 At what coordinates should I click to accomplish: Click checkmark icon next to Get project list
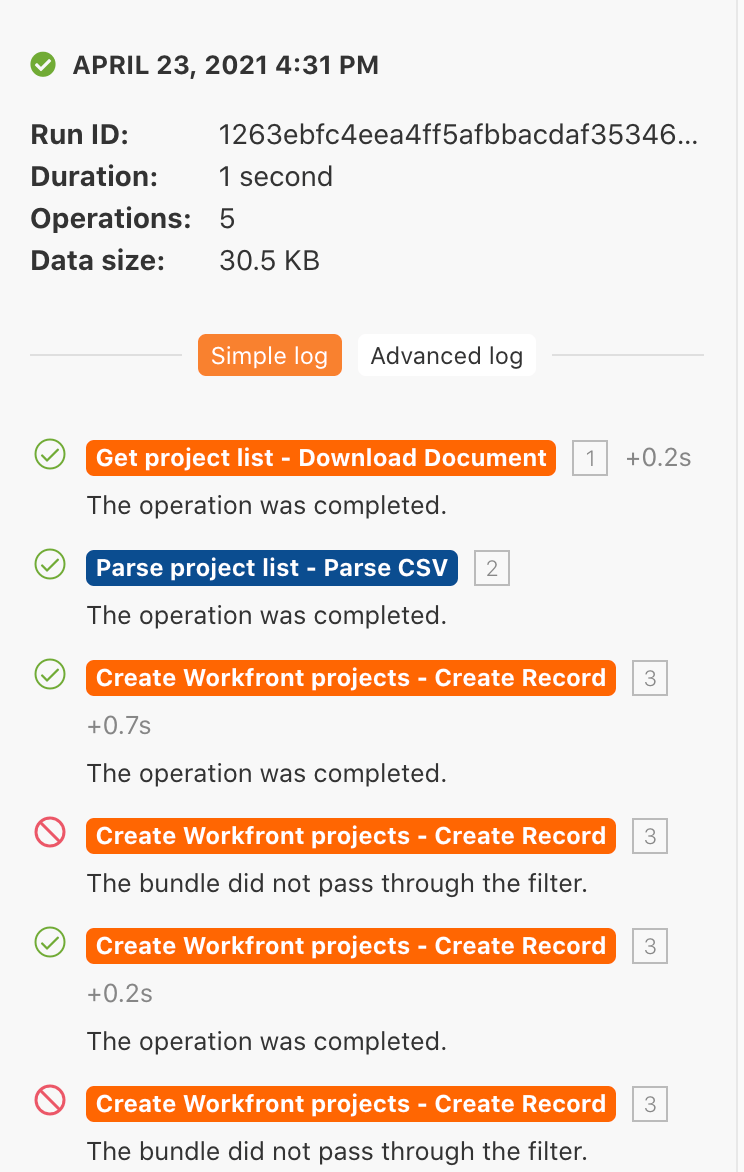coord(50,456)
